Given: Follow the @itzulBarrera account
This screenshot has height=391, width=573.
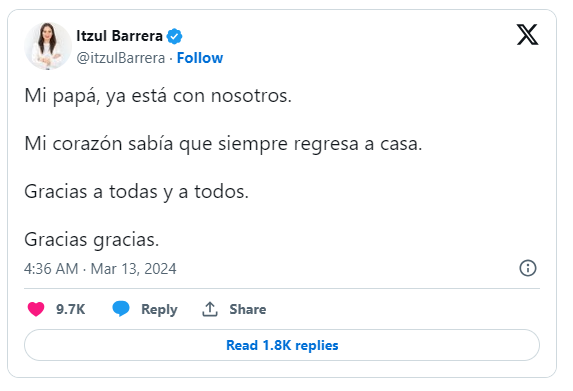Looking at the screenshot, I should click(200, 58).
